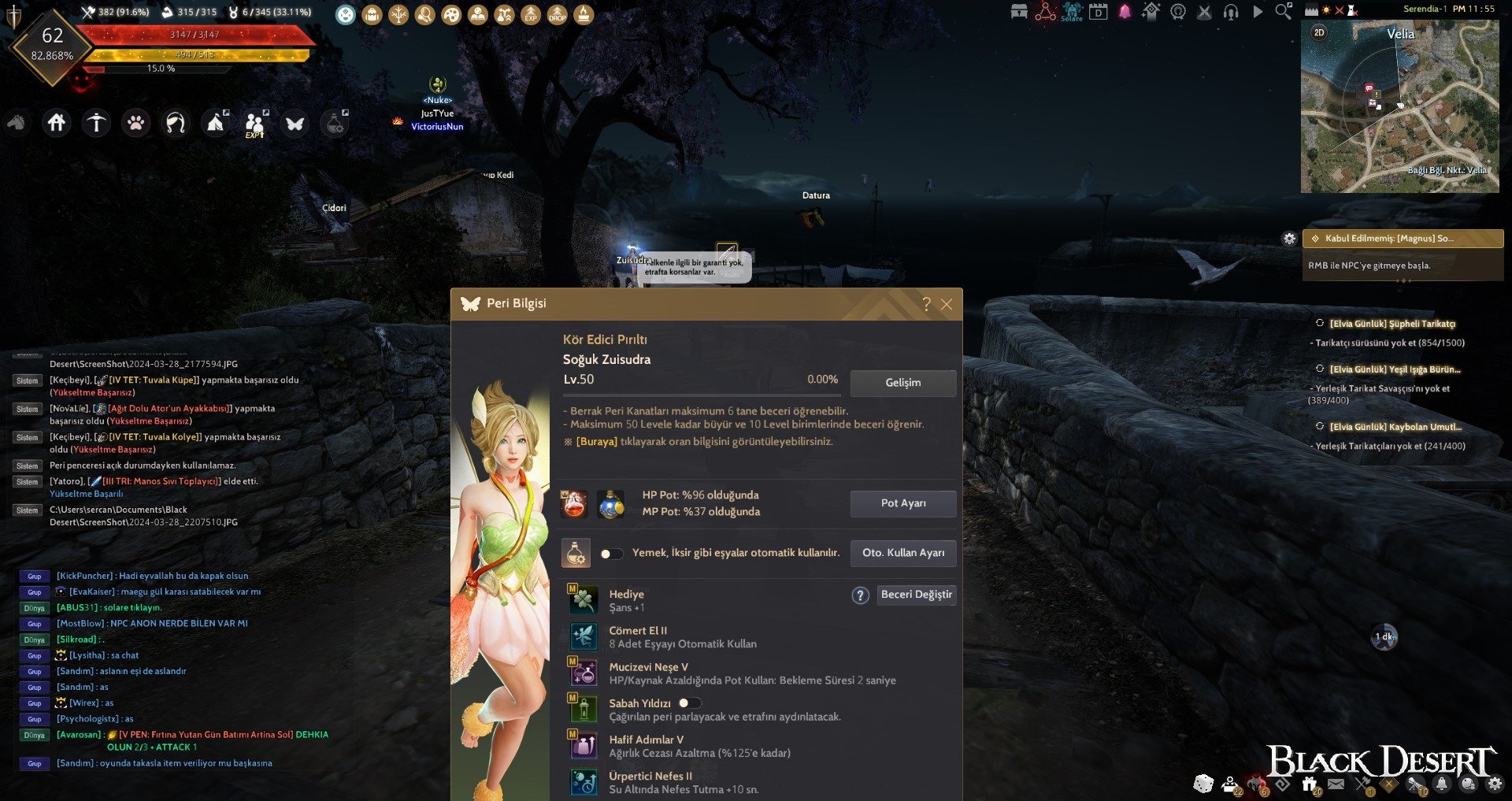The width and height of the screenshot is (1512, 801).
Task: Select the Şüpheli Tarikatçı daily quest
Action: 1392,324
